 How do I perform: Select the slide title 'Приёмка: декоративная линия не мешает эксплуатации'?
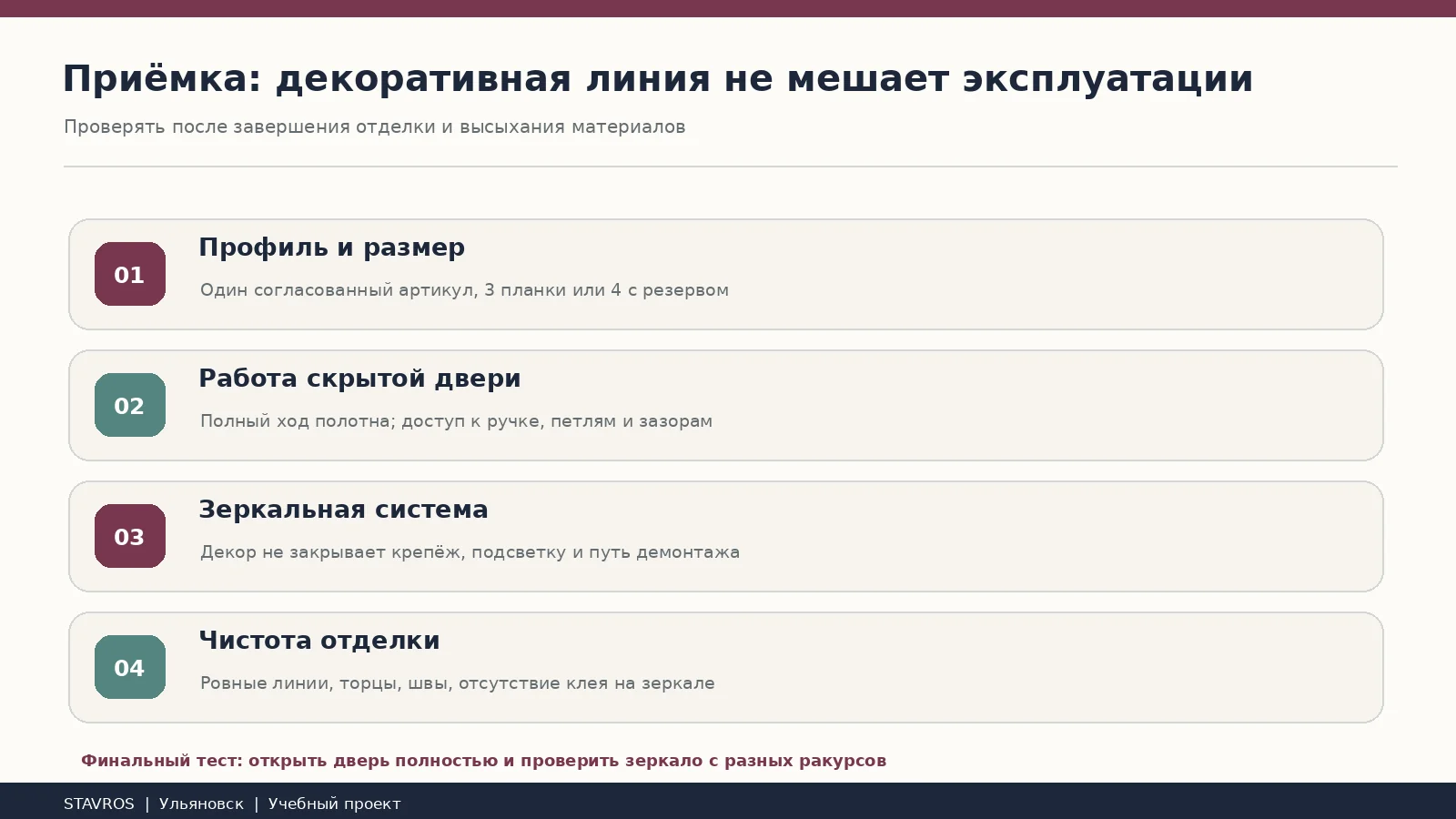point(658,79)
